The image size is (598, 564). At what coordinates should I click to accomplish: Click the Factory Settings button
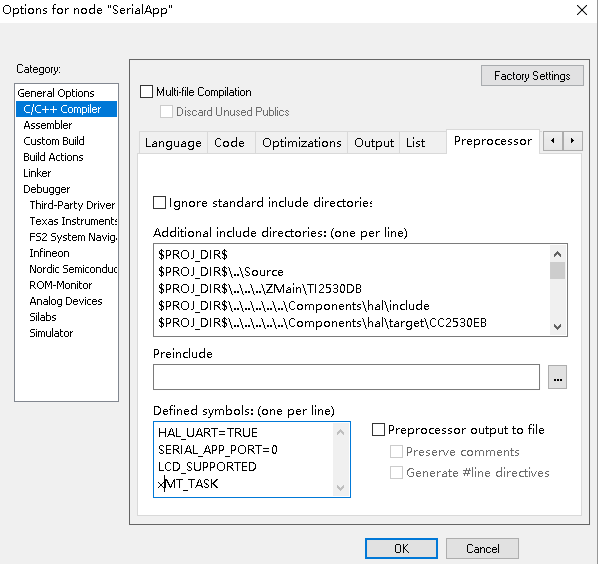coord(532,76)
